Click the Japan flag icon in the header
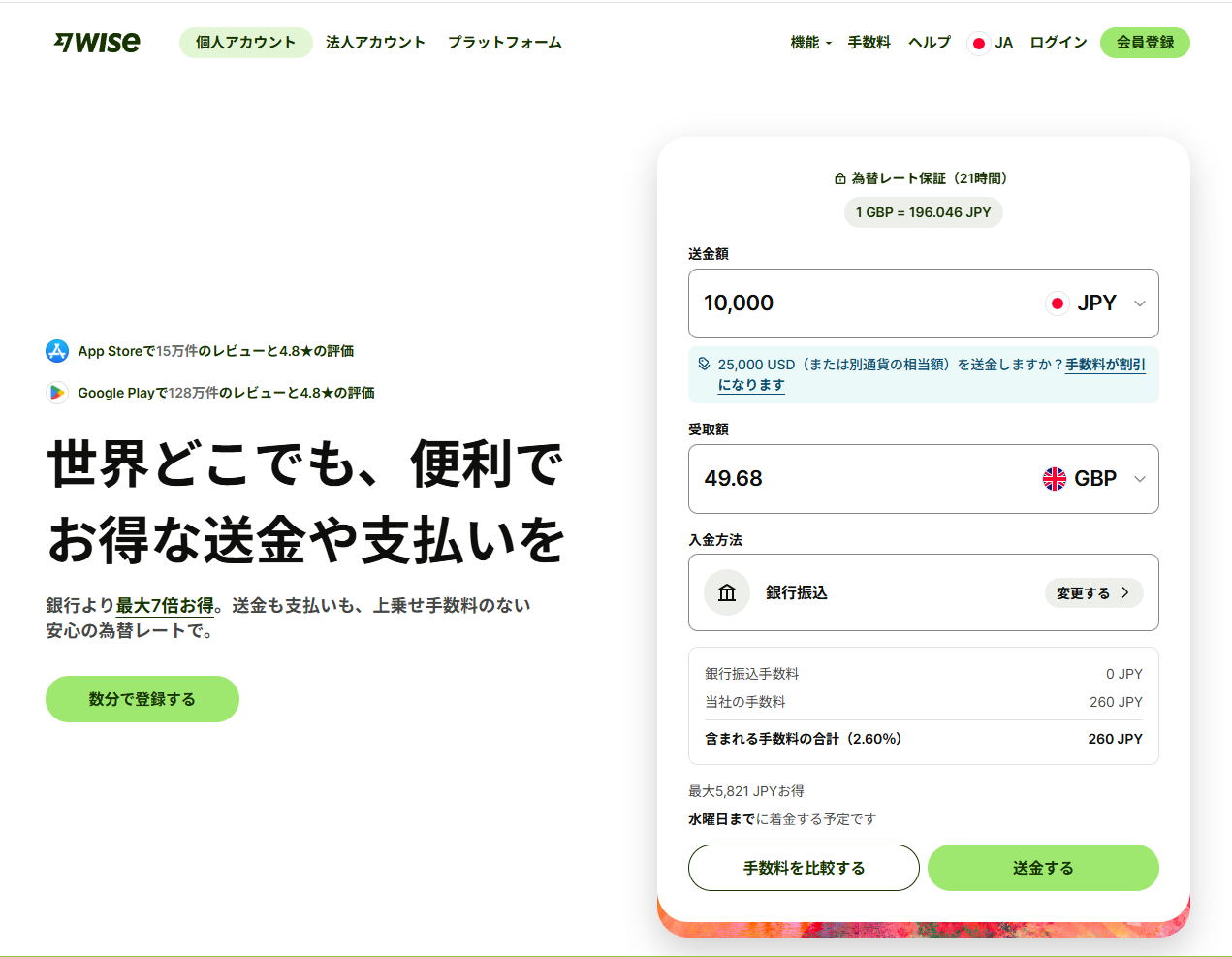 tap(979, 43)
